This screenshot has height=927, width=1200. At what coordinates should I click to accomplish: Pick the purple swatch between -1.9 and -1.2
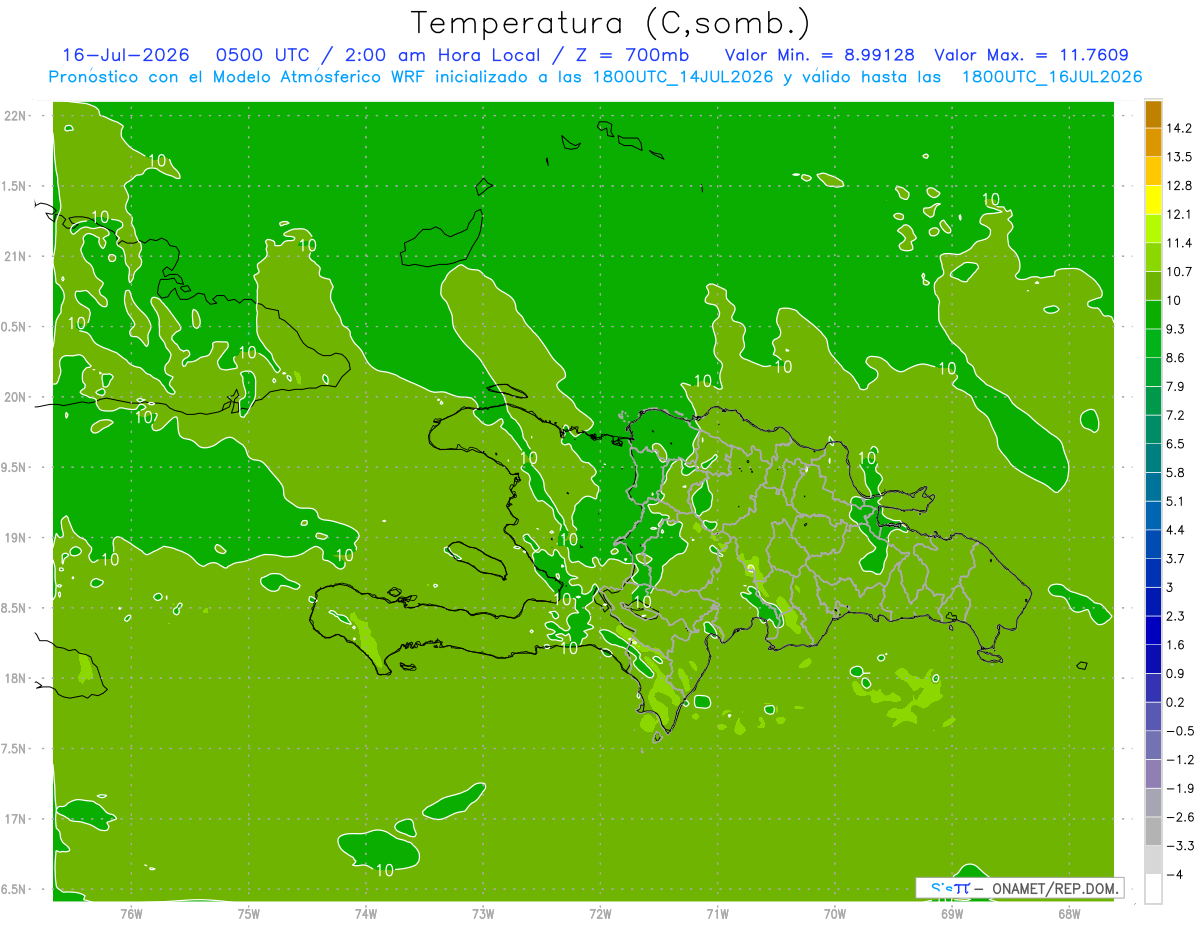point(1153,774)
